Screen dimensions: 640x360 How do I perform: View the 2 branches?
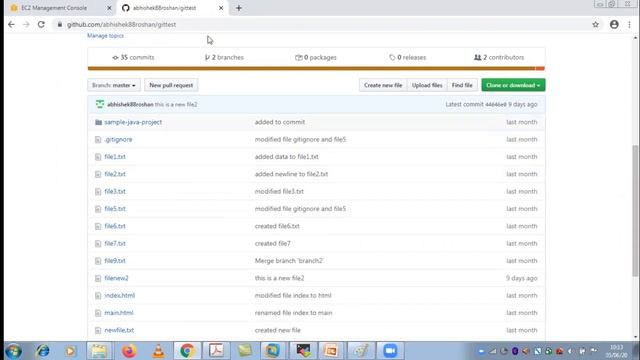[224, 58]
